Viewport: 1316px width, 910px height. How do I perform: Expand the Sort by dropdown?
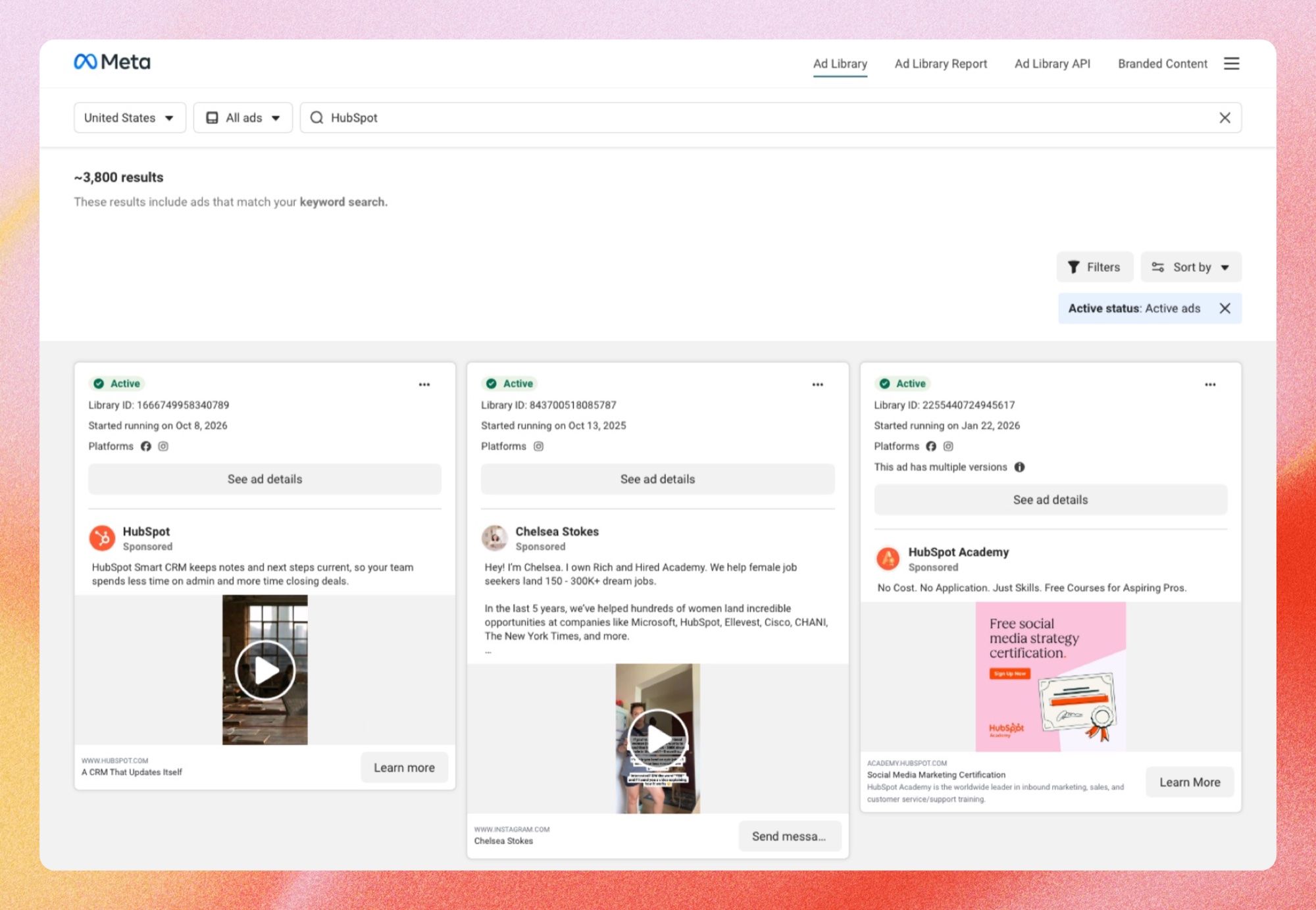point(1191,267)
